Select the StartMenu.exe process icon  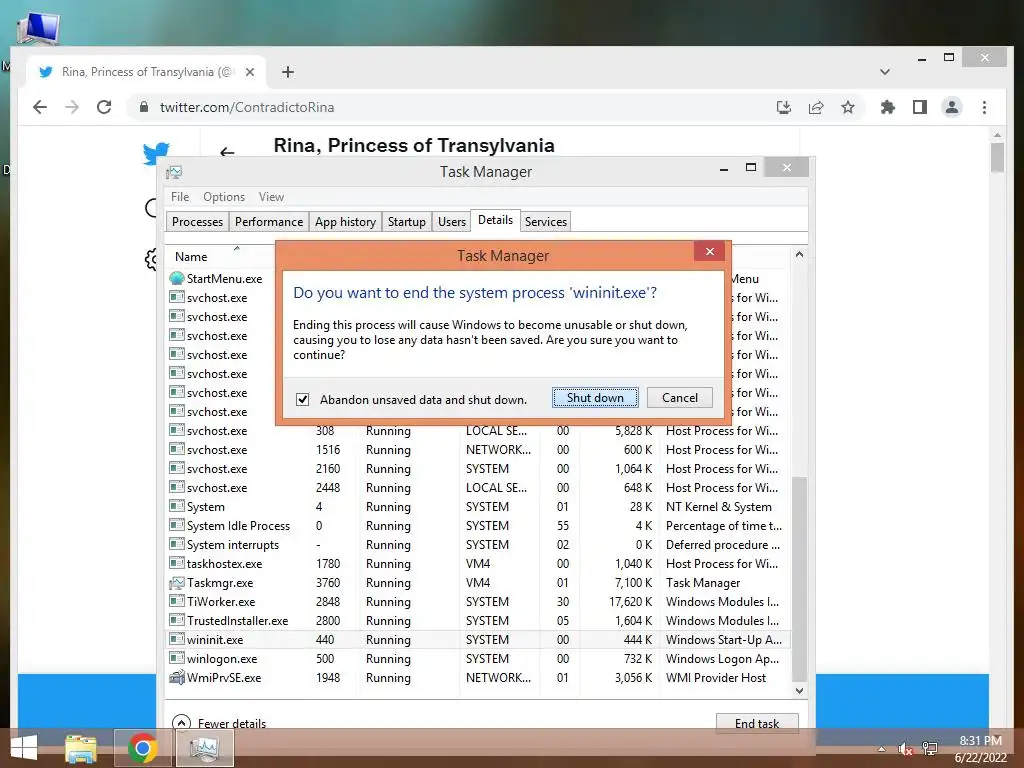coord(176,278)
